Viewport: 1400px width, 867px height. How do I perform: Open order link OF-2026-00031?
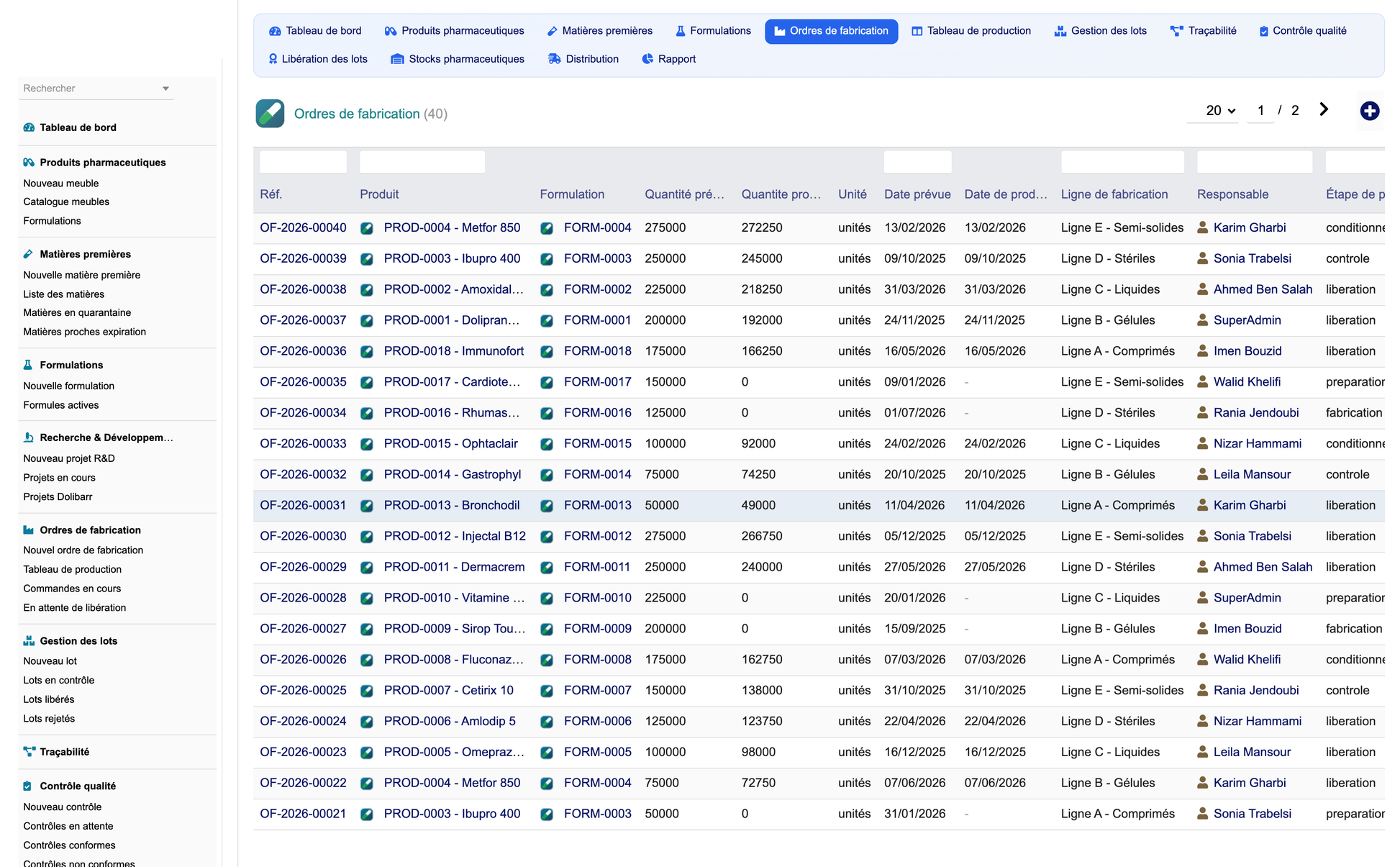click(303, 505)
